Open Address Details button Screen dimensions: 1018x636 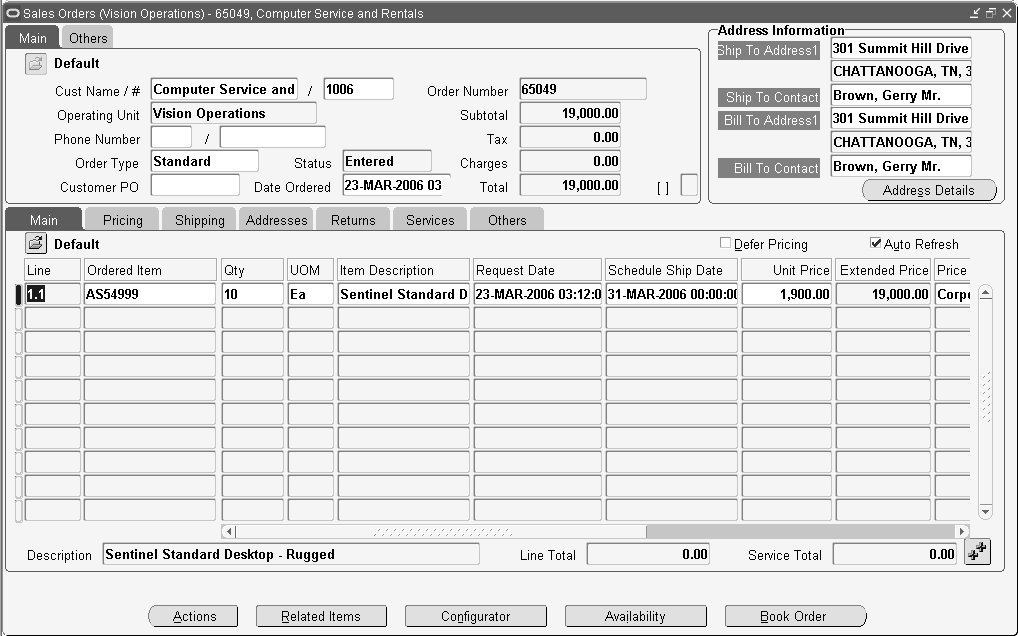coord(929,190)
